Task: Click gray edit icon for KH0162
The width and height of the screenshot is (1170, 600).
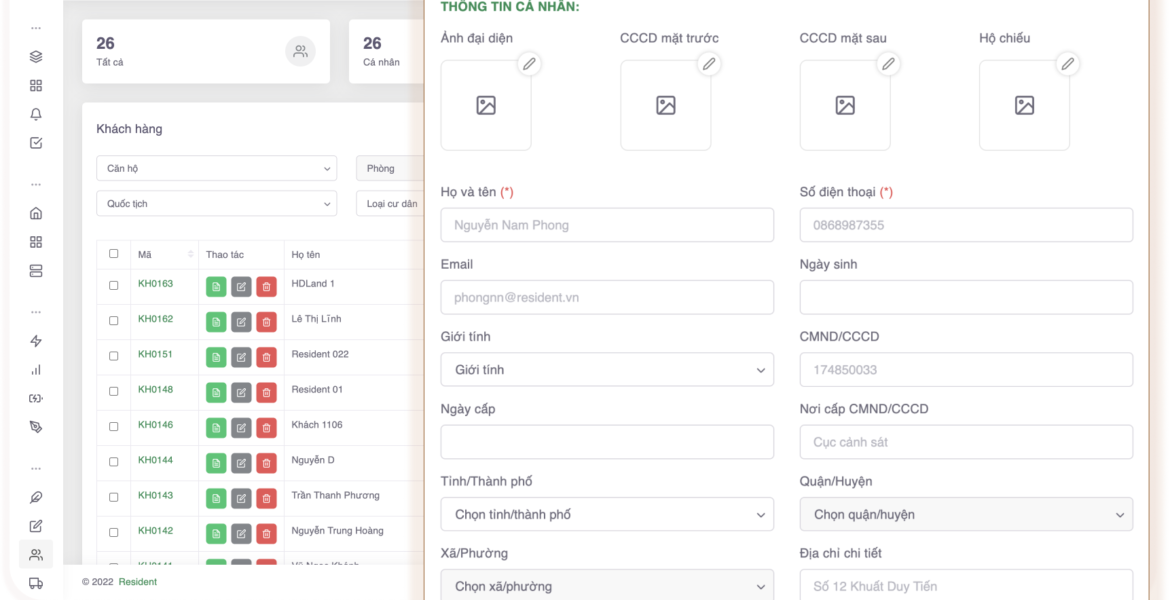Action: coord(241,322)
